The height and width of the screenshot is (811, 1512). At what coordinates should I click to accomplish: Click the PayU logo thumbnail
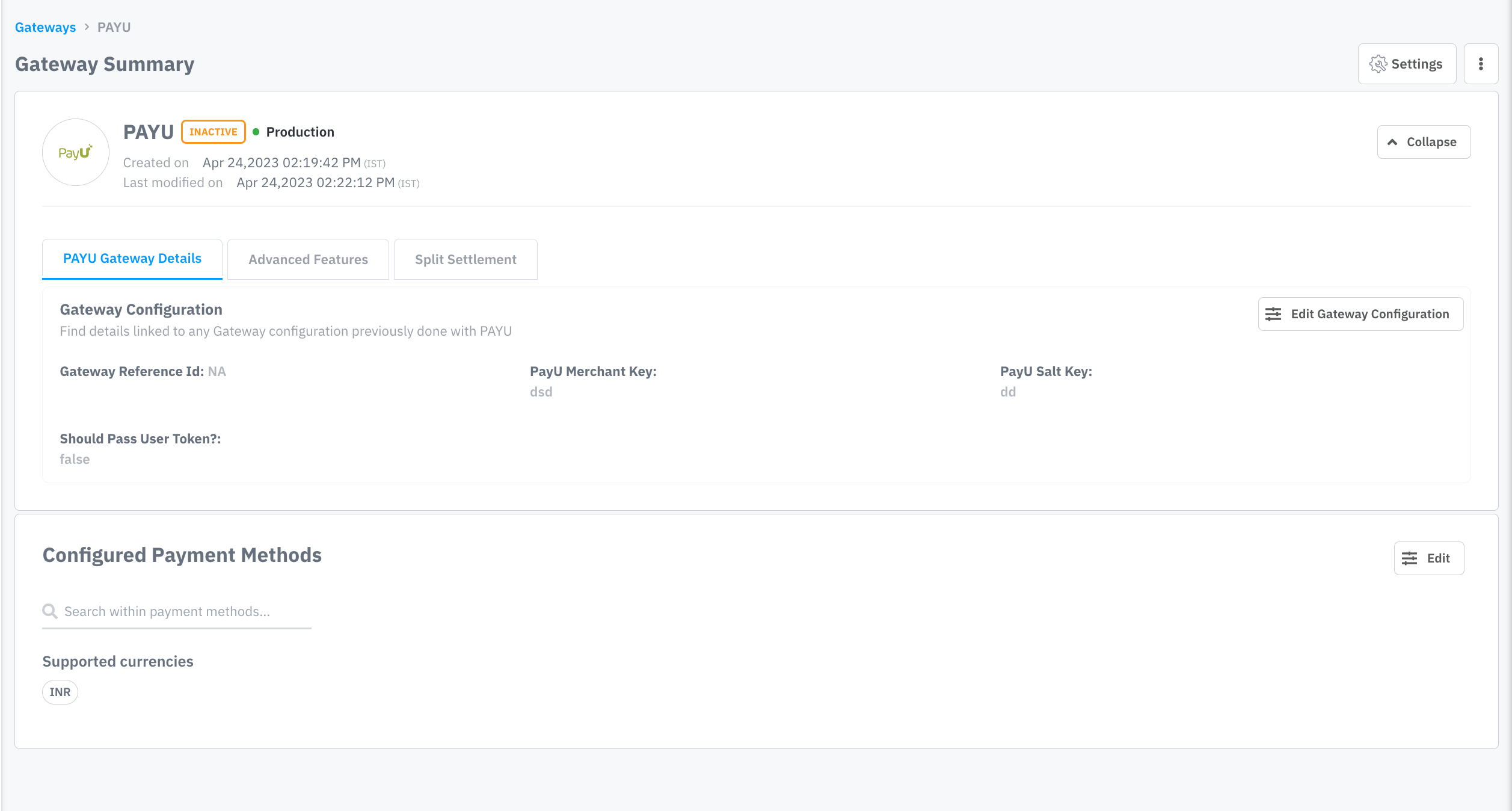[76, 152]
